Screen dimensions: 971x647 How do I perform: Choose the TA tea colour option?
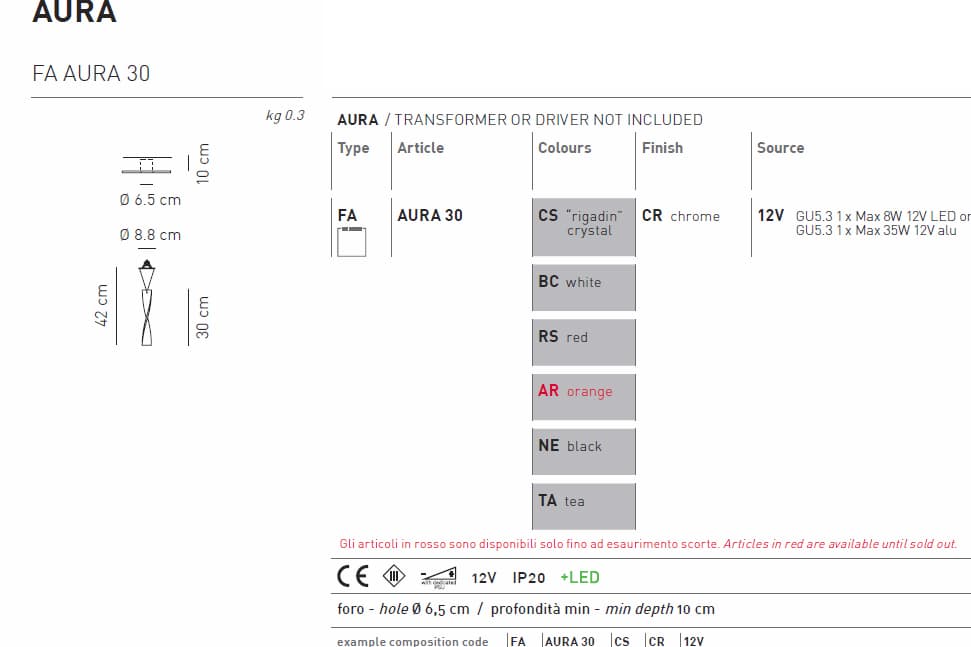584,505
